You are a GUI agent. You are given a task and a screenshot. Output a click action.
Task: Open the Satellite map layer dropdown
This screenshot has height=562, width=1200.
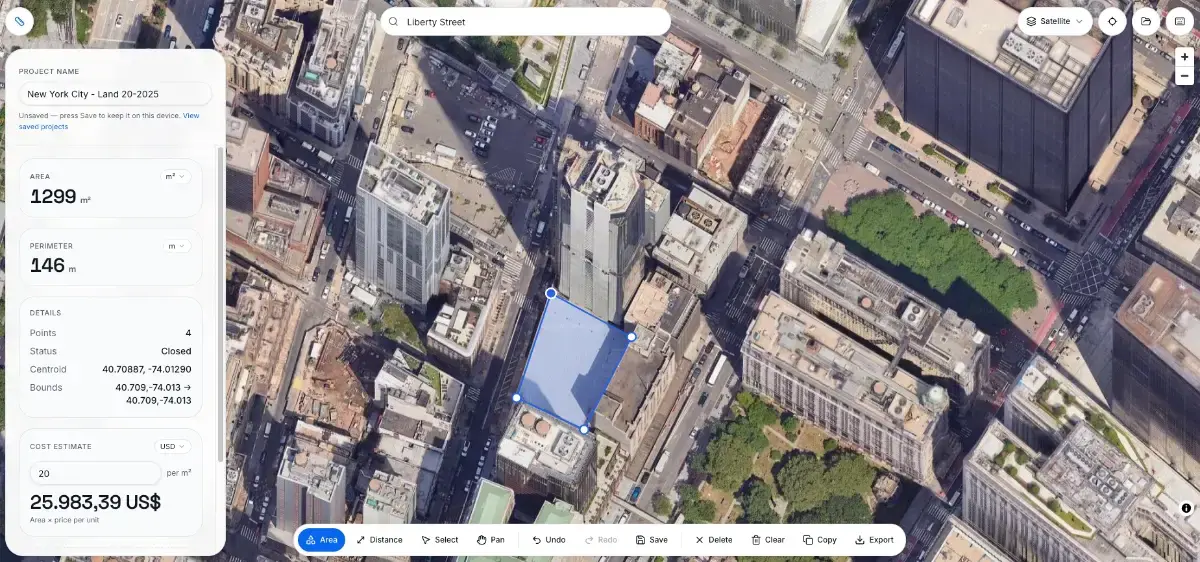pos(1054,21)
